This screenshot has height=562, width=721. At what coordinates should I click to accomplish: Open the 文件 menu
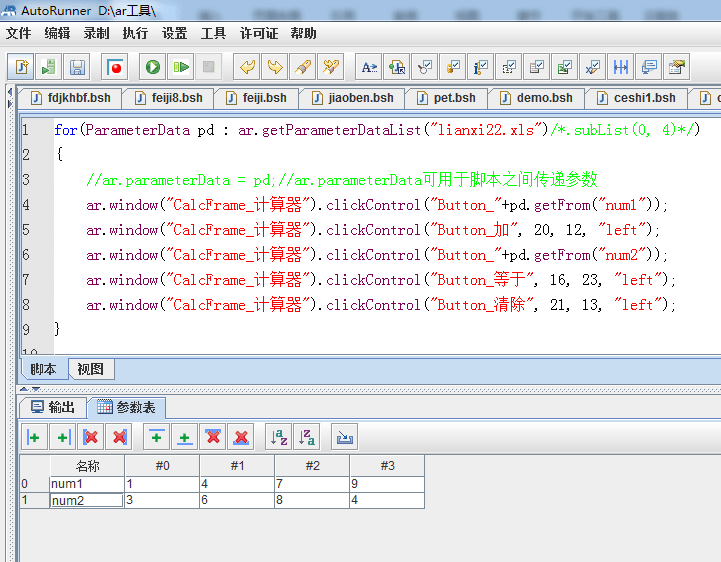[x=18, y=33]
